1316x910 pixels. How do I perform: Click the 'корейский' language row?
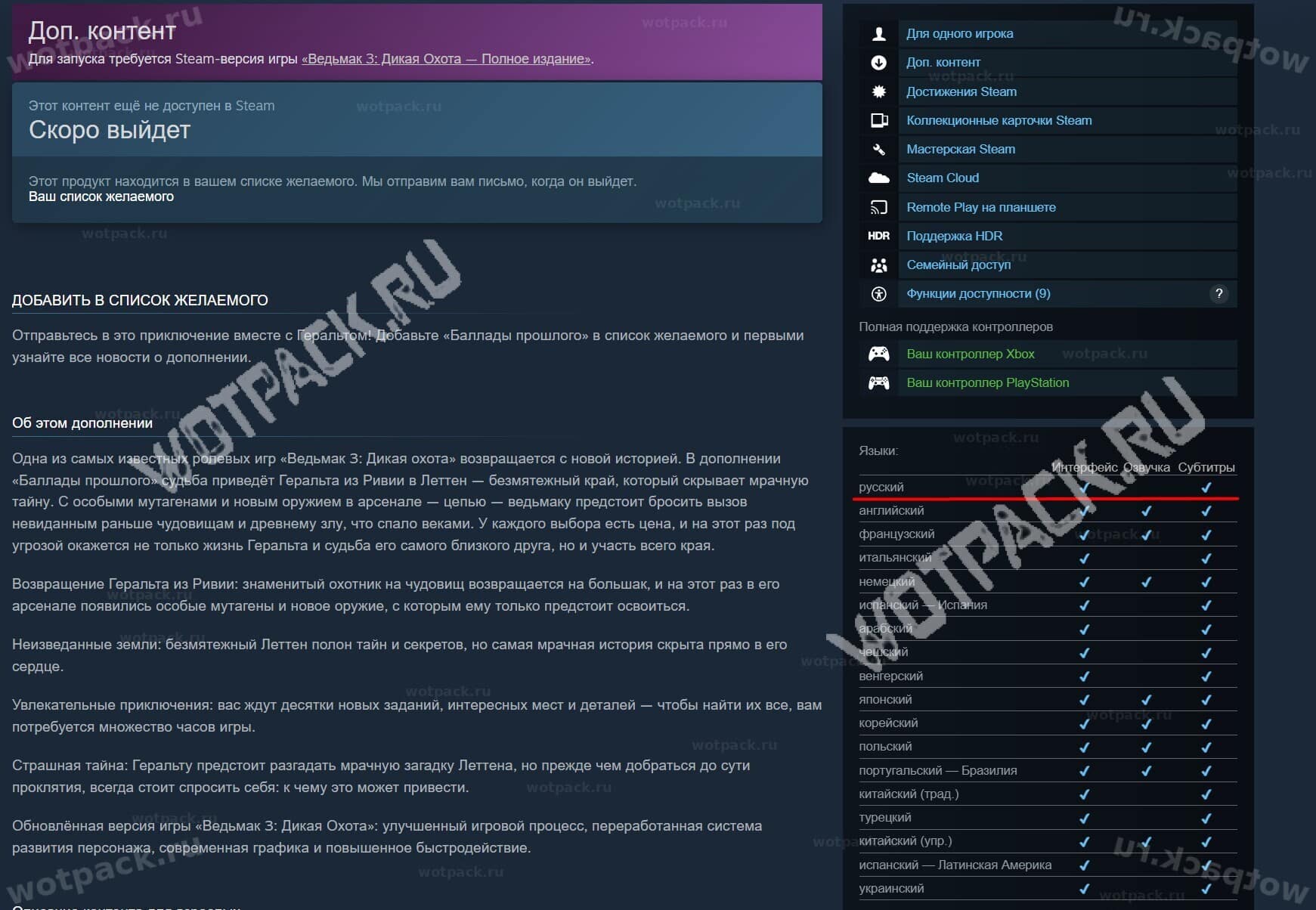tap(1048, 723)
